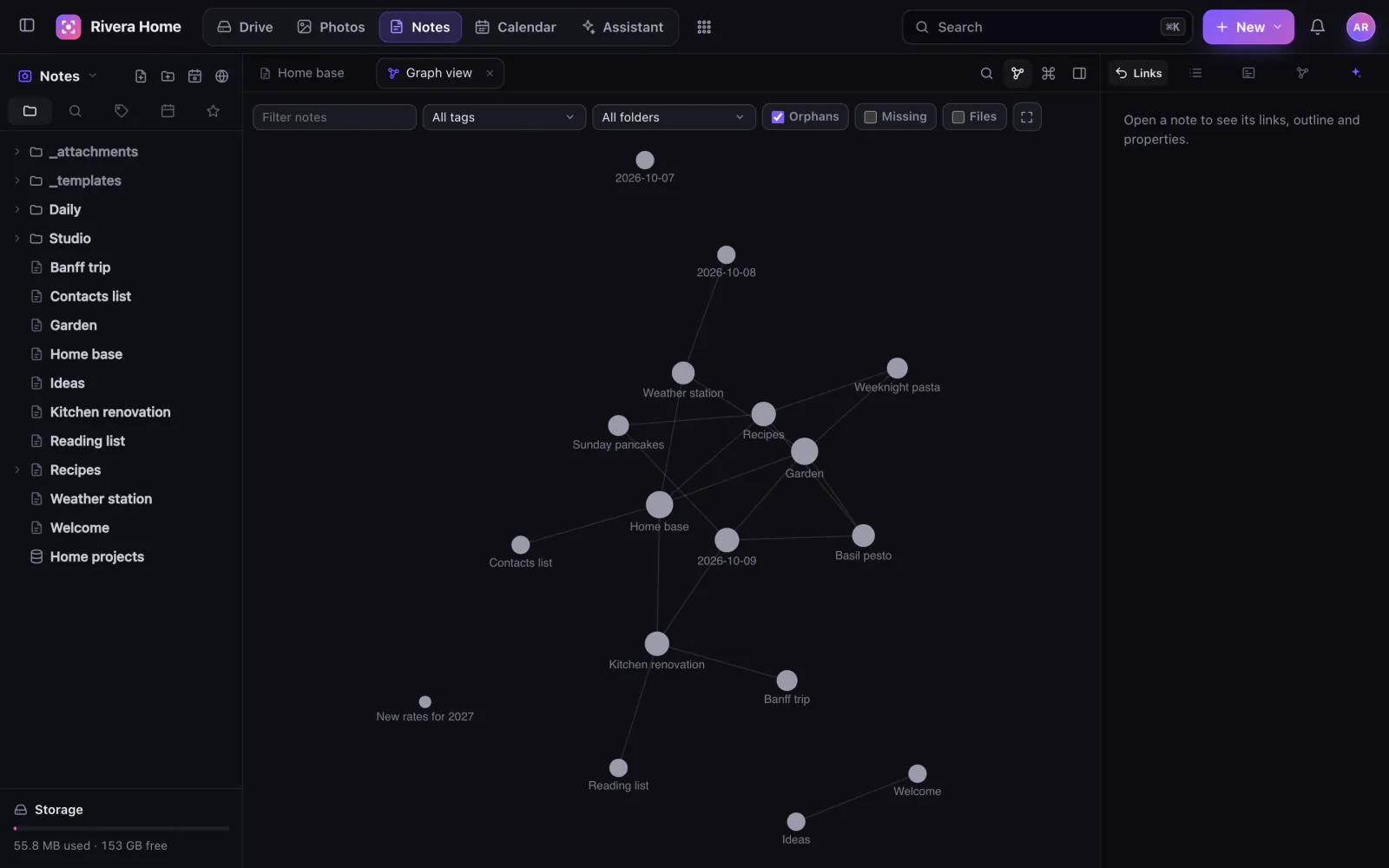
Task: Click the search icon in editor toolbar
Action: pyautogui.click(x=986, y=74)
